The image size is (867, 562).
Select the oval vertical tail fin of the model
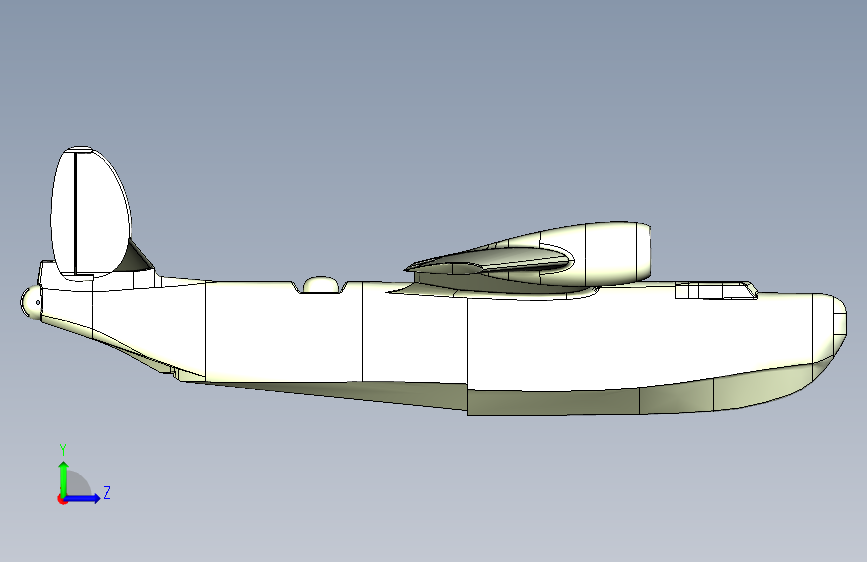coord(91,213)
